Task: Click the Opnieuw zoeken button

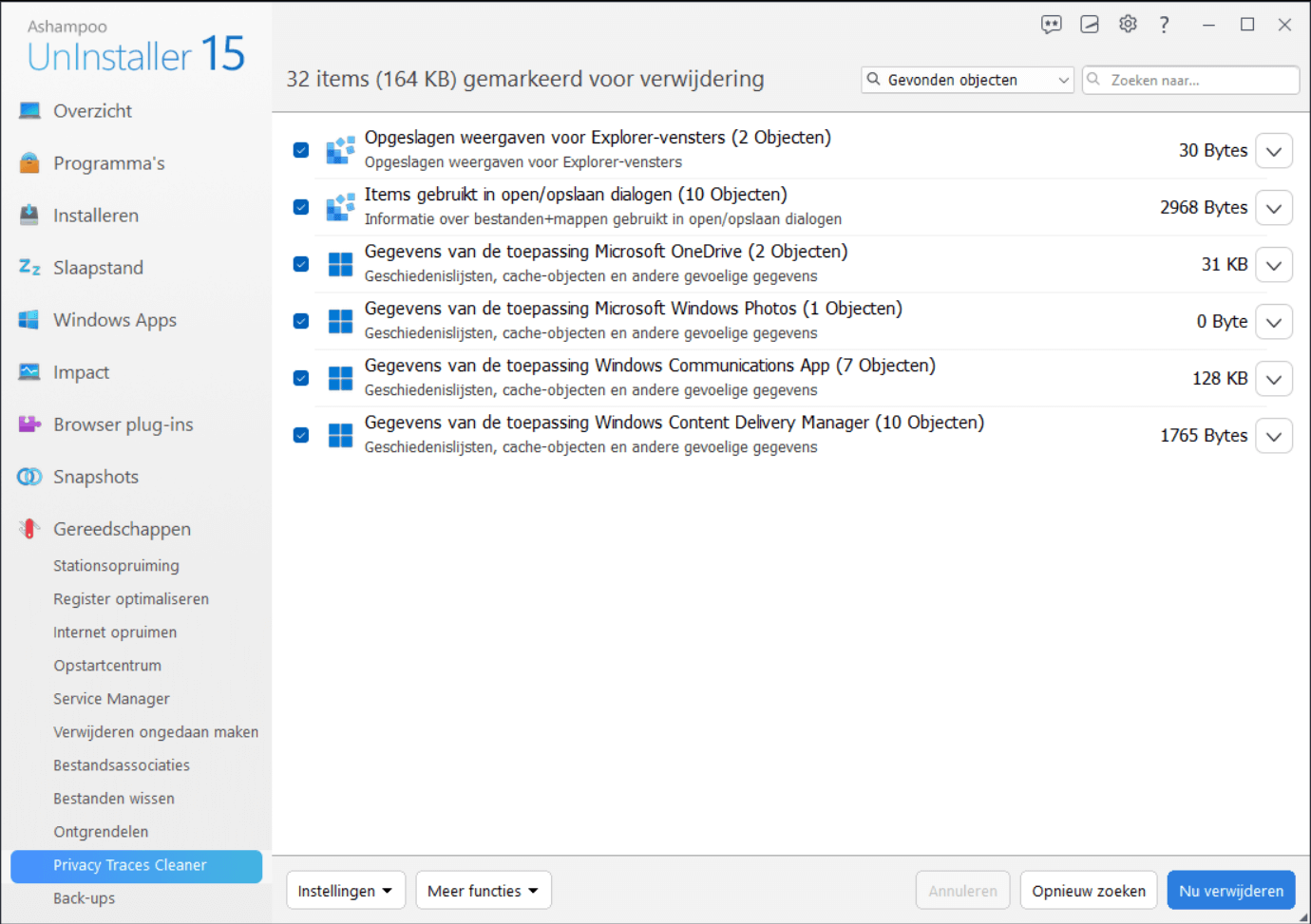Action: [1089, 891]
